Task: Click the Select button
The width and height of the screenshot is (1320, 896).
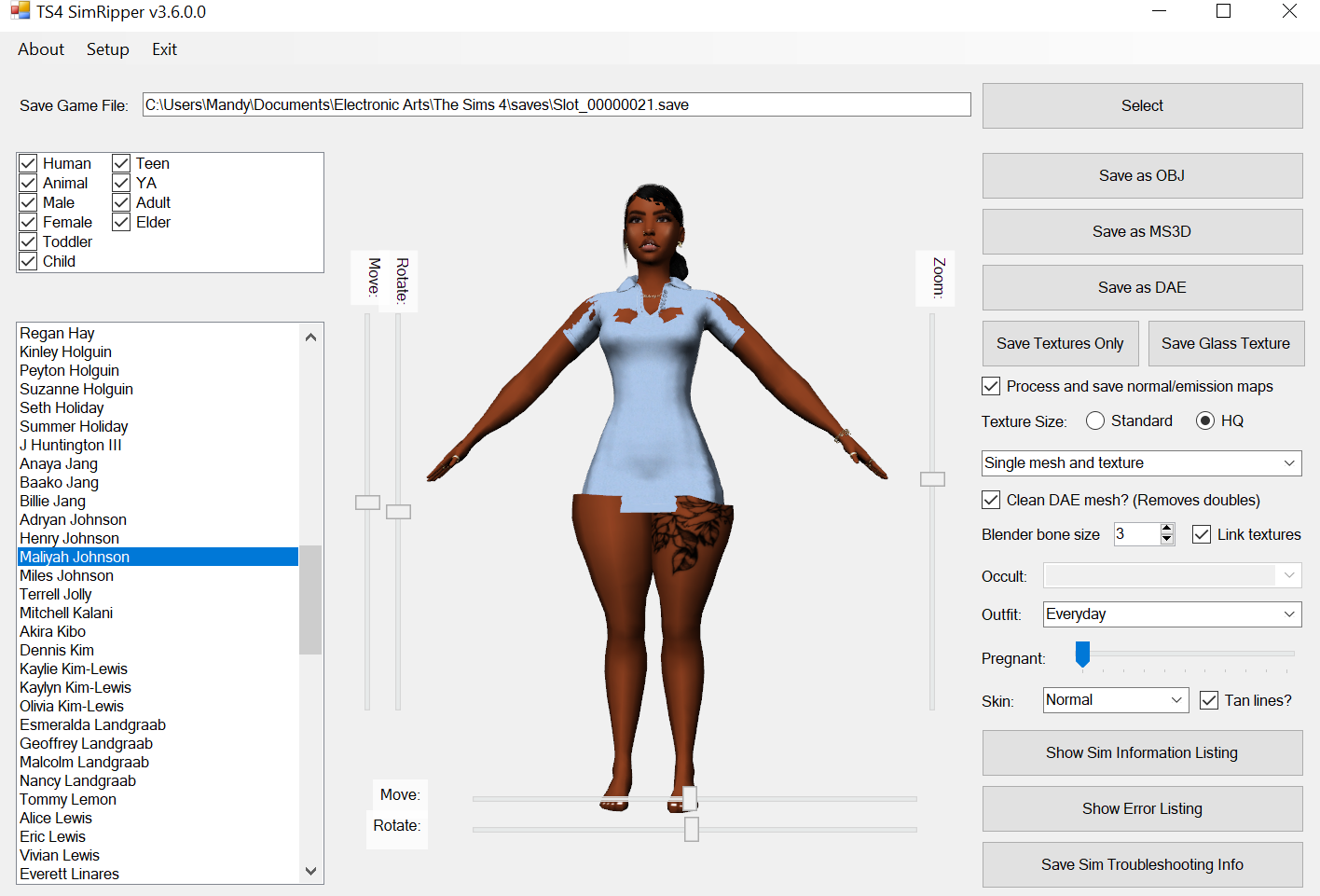Action: point(1141,105)
